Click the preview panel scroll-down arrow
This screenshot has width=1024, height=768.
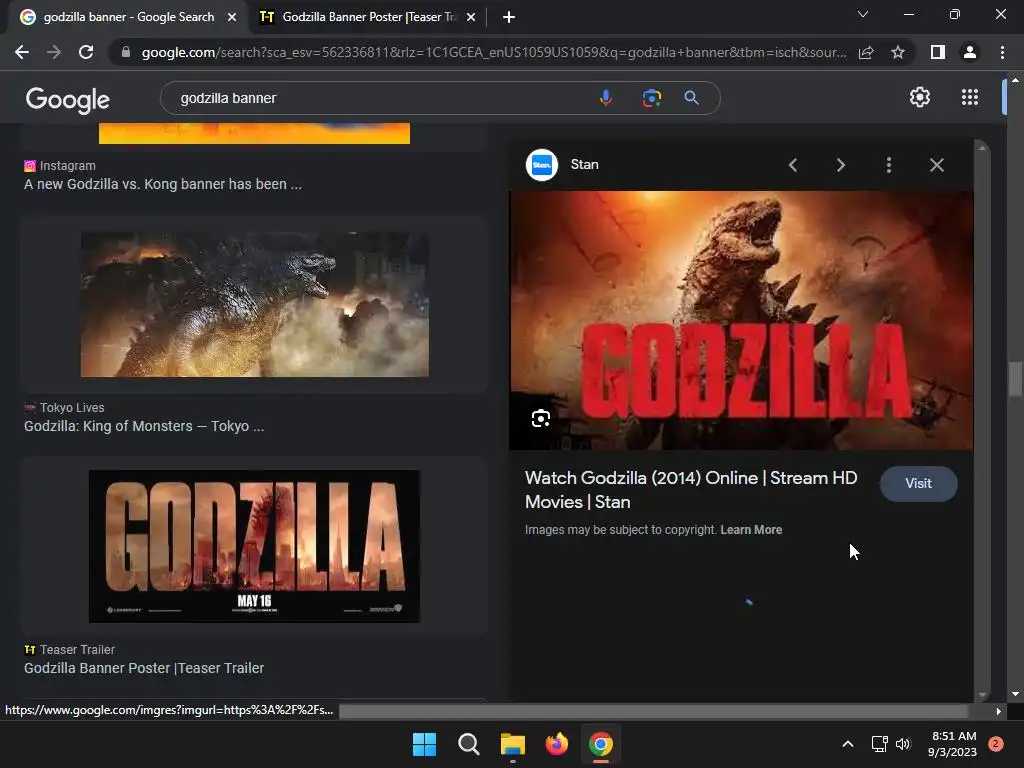982,696
